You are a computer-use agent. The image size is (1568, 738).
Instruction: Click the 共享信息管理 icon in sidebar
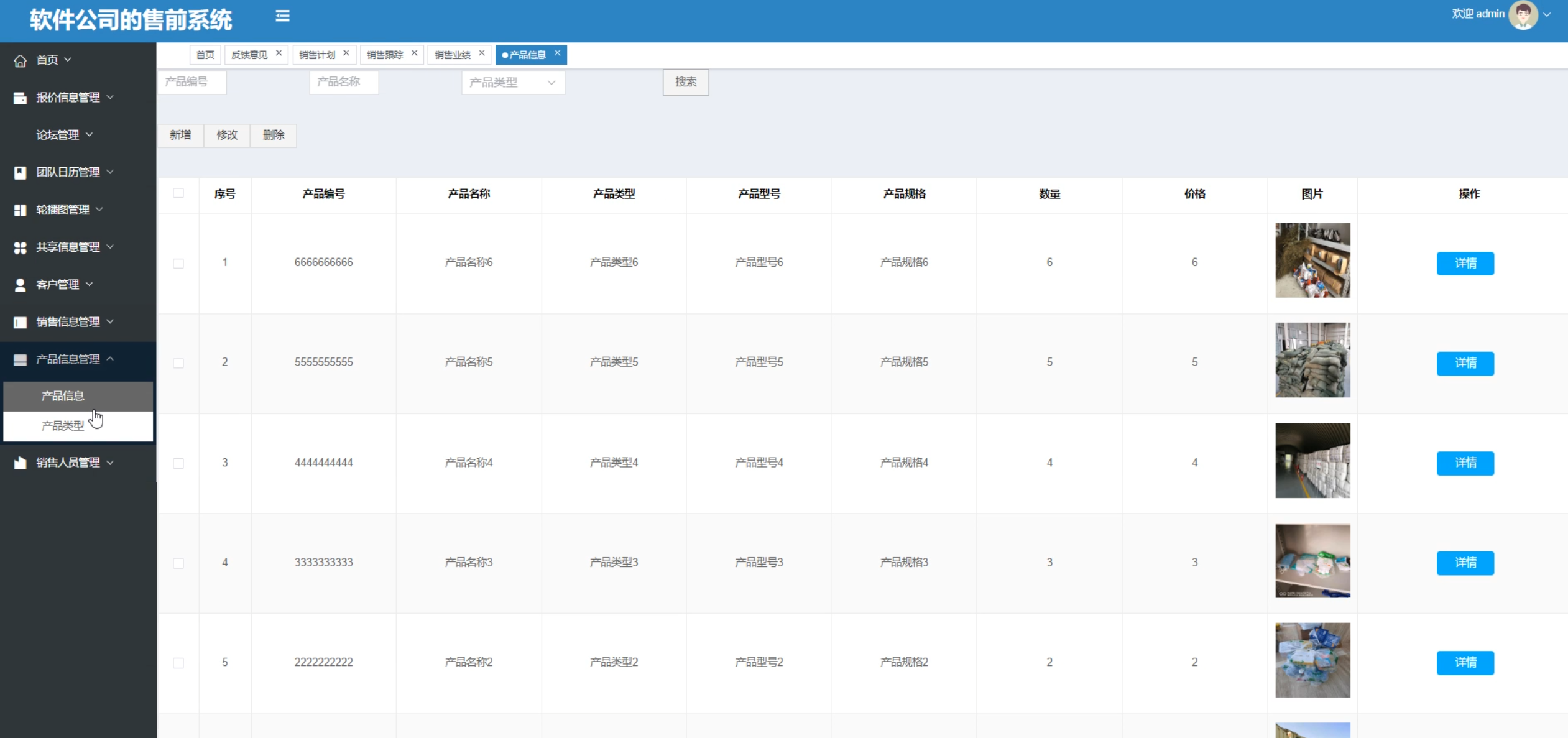pos(20,247)
